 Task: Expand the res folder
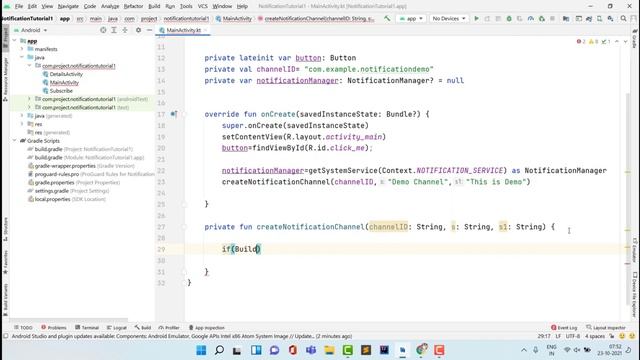pos(22,124)
